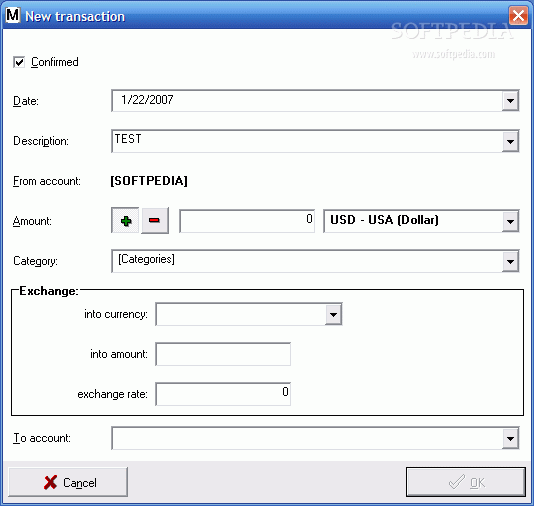This screenshot has width=534, height=506.
Task: Expand the To account dropdown arrow
Action: pyautogui.click(x=510, y=438)
